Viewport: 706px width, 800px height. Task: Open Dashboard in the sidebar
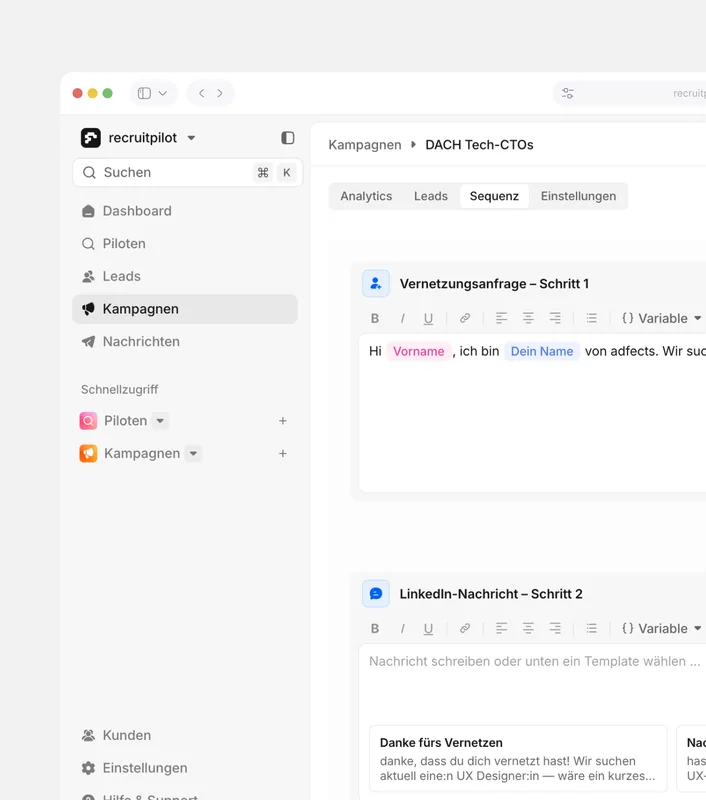(185, 211)
